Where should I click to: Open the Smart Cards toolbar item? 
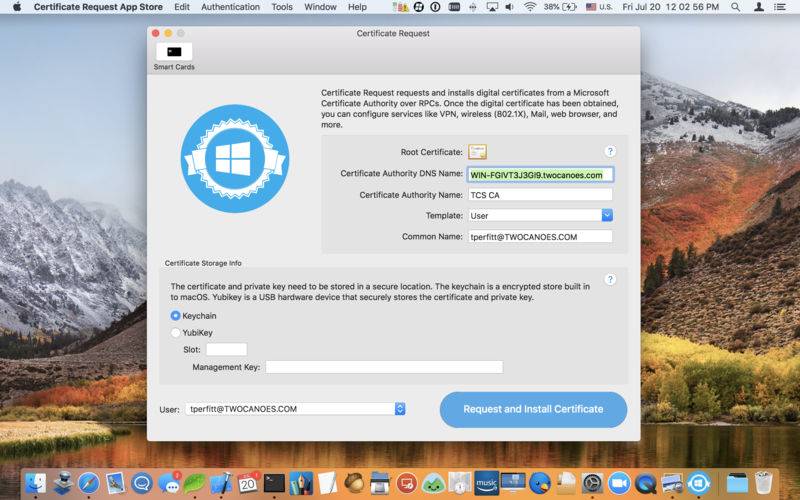tap(174, 57)
